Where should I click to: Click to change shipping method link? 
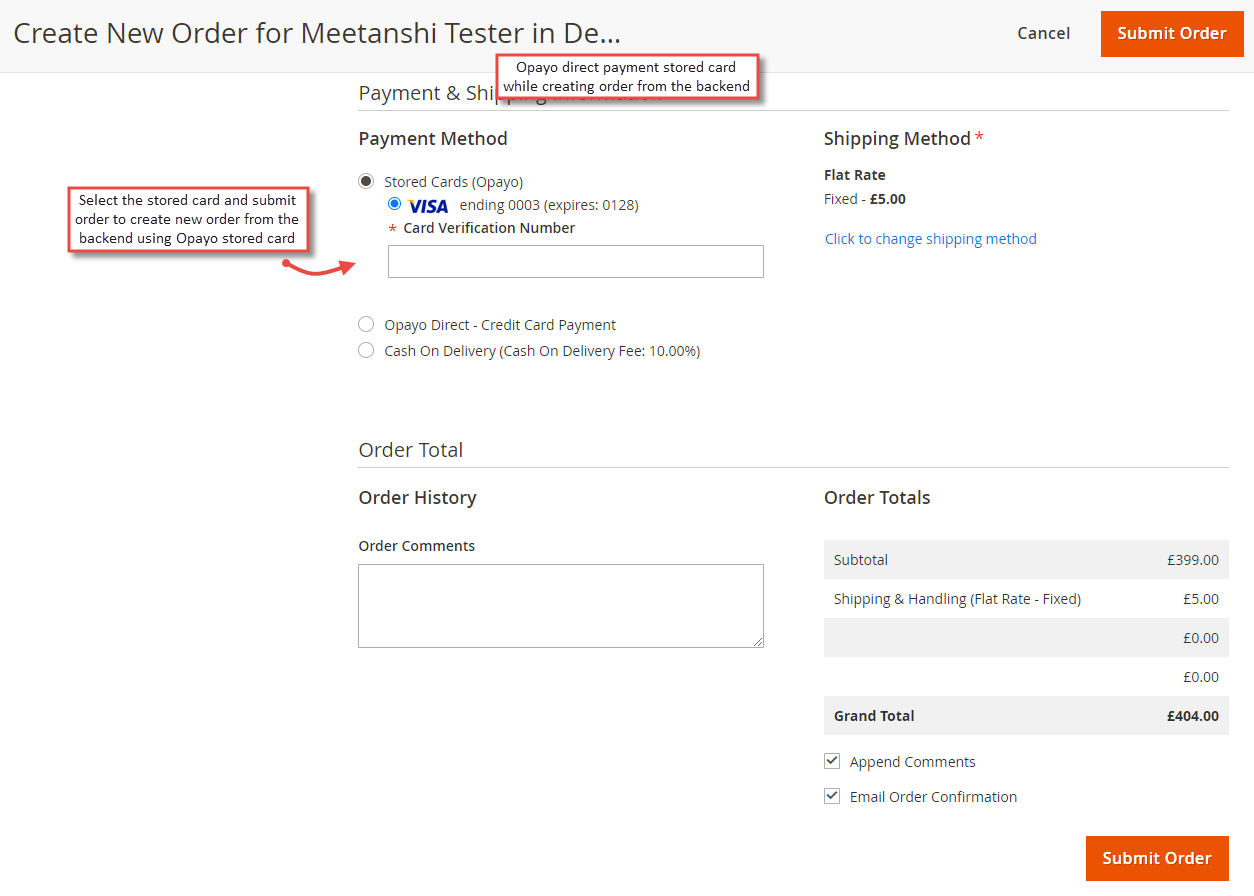[931, 239]
